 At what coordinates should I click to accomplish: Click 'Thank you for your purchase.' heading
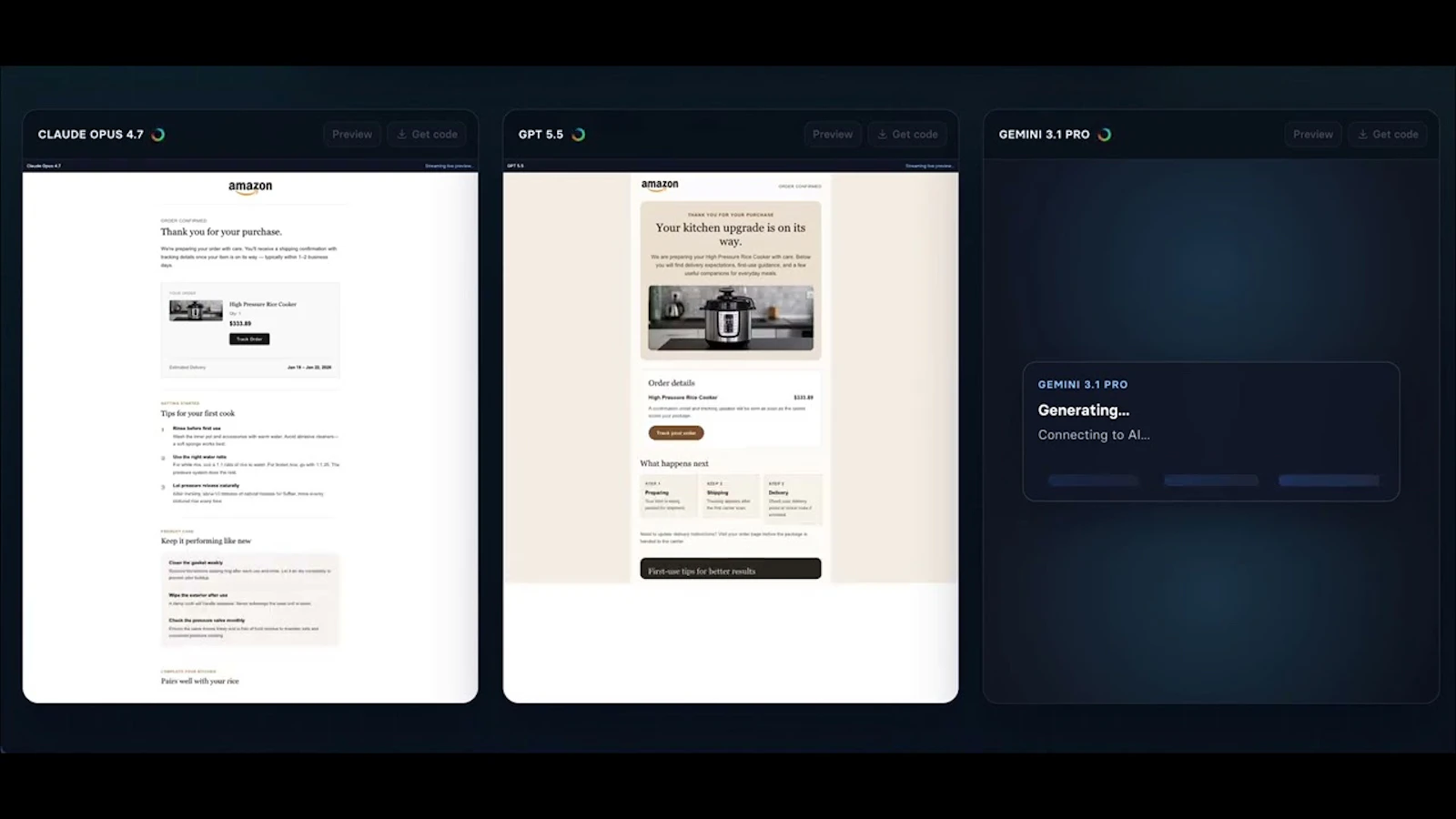[221, 232]
